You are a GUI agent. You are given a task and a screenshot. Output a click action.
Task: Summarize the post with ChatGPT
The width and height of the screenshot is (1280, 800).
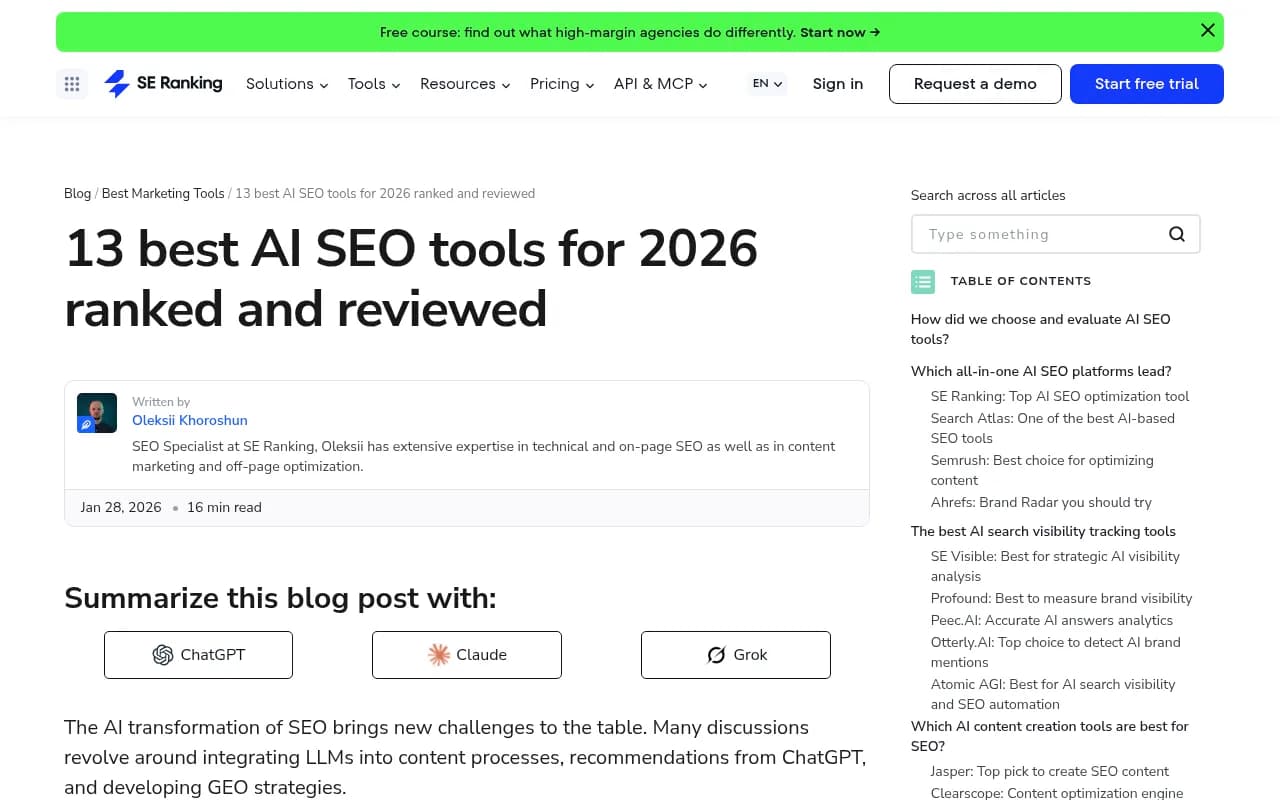click(198, 655)
